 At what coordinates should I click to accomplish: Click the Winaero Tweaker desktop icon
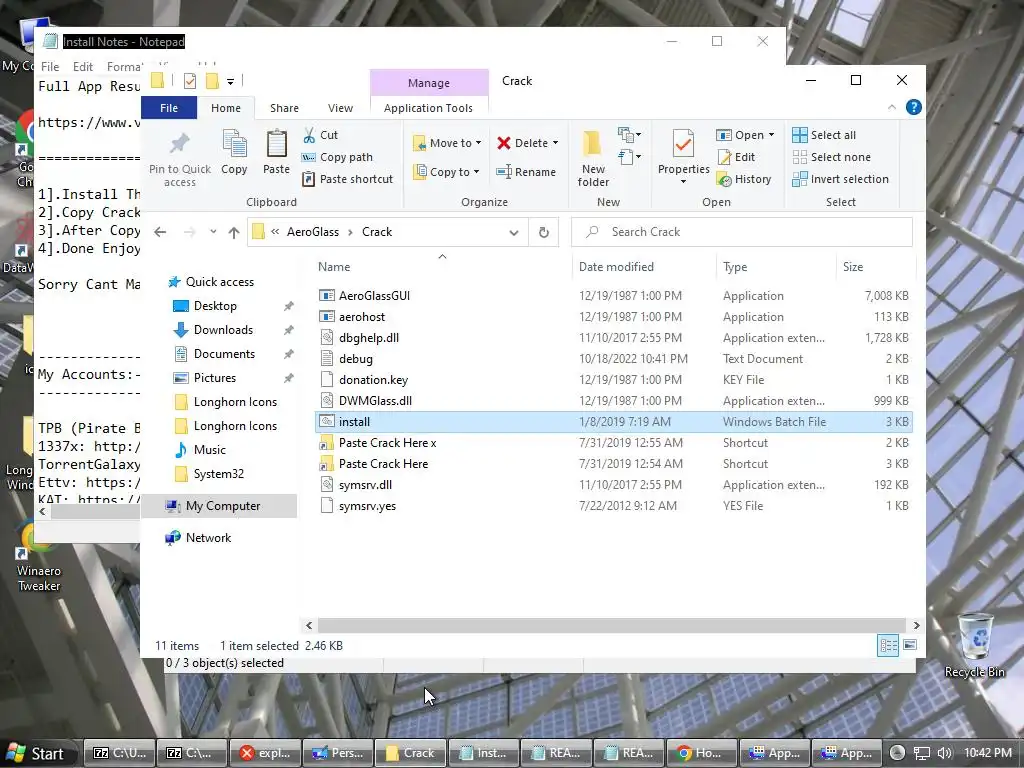[x=38, y=557]
